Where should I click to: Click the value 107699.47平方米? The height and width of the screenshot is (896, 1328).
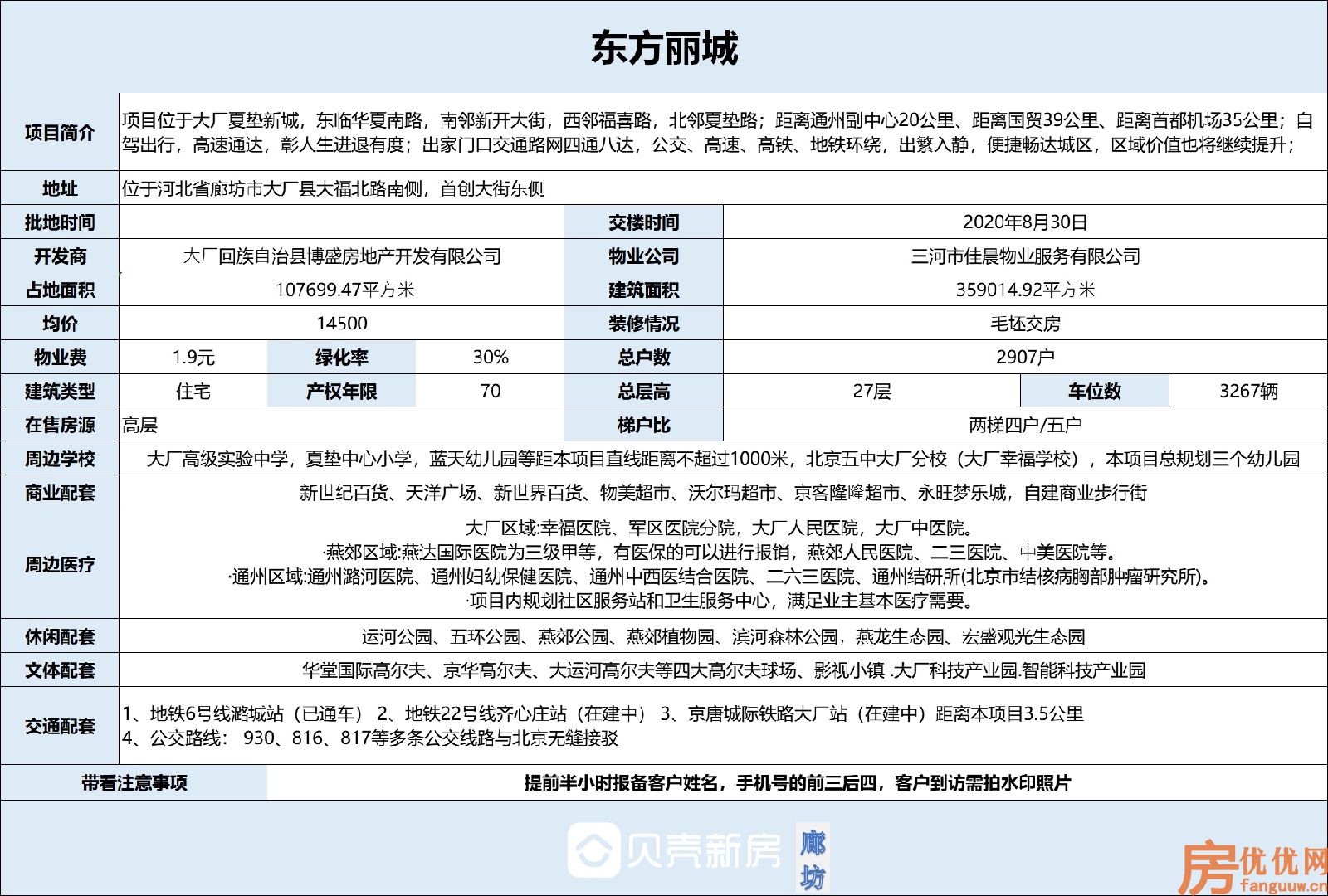pyautogui.click(x=344, y=290)
